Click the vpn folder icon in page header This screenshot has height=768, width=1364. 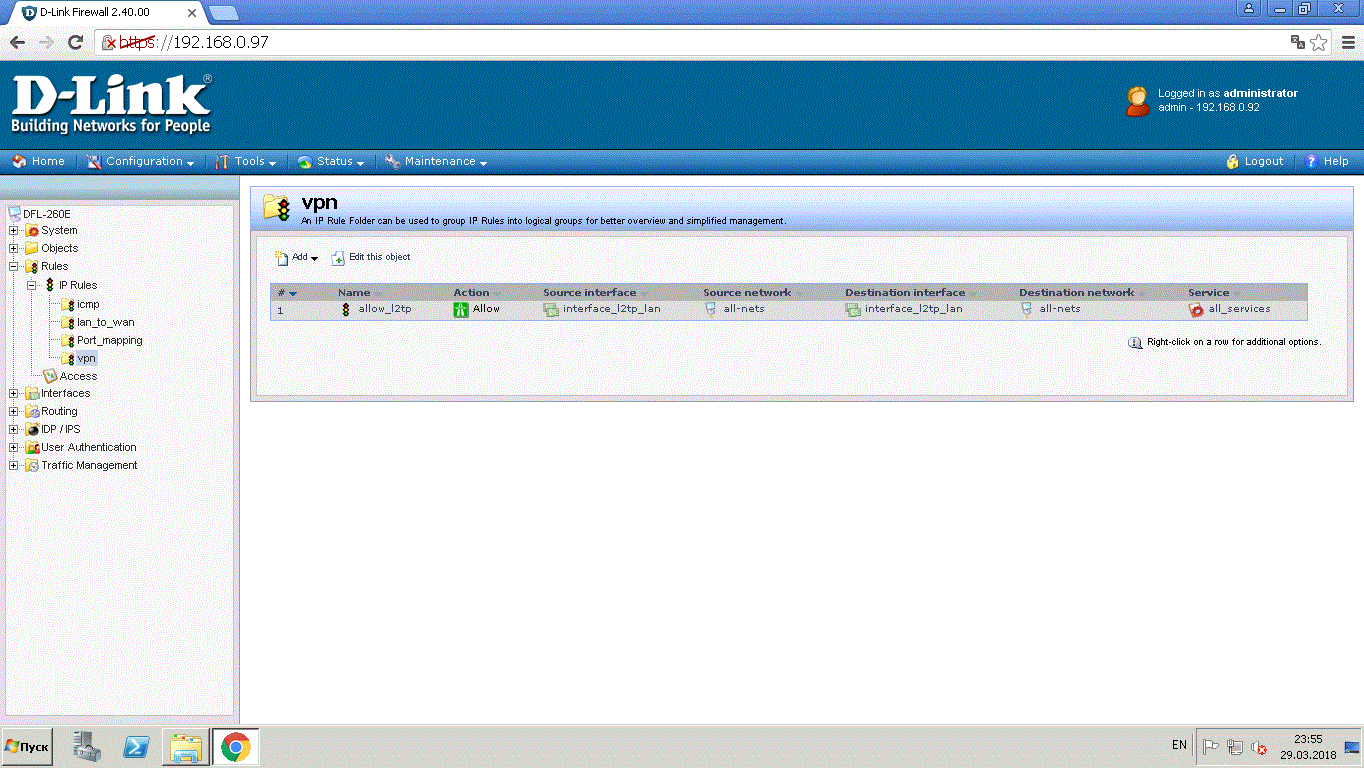[x=276, y=207]
